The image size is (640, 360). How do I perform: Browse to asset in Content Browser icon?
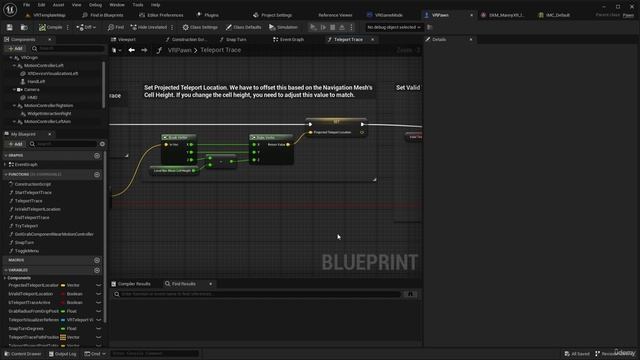coord(24,27)
